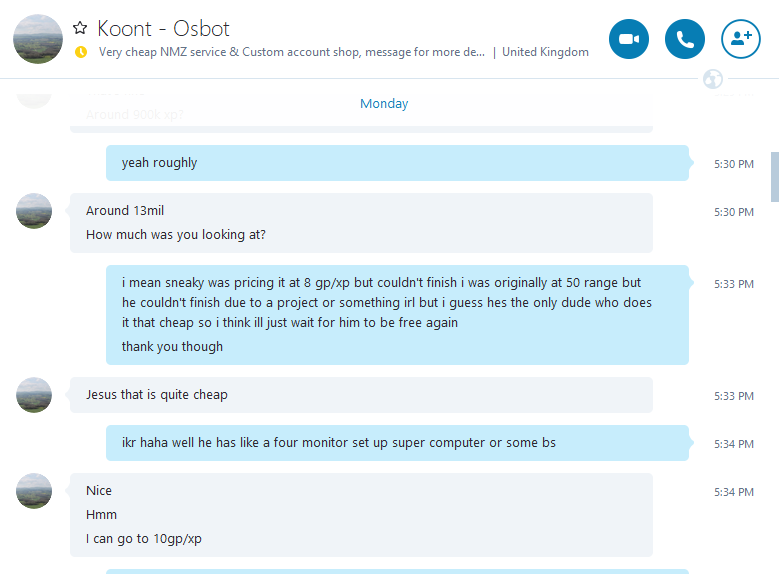
Task: Add people to this conversation
Action: click(741, 39)
